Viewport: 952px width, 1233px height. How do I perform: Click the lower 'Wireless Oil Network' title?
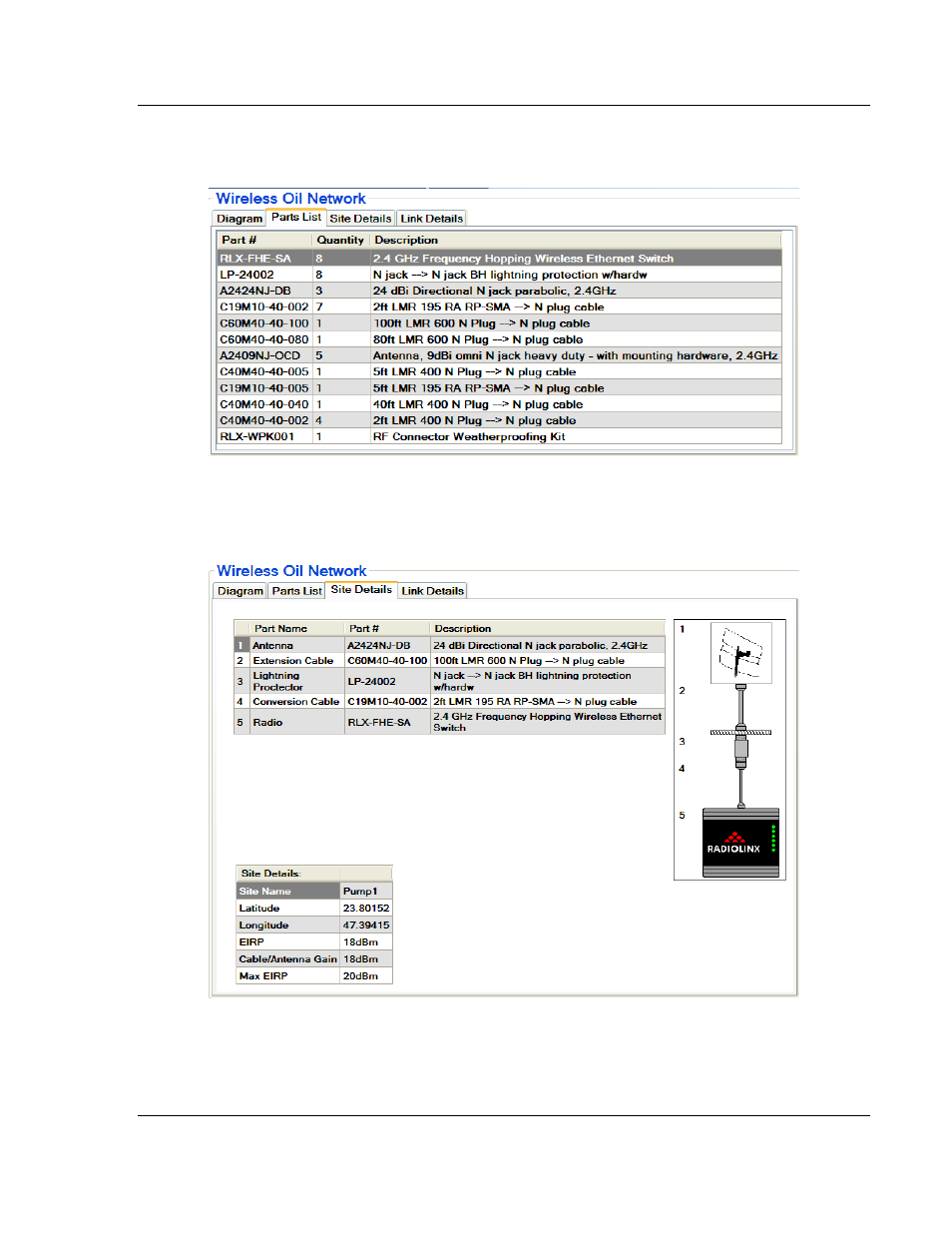291,571
